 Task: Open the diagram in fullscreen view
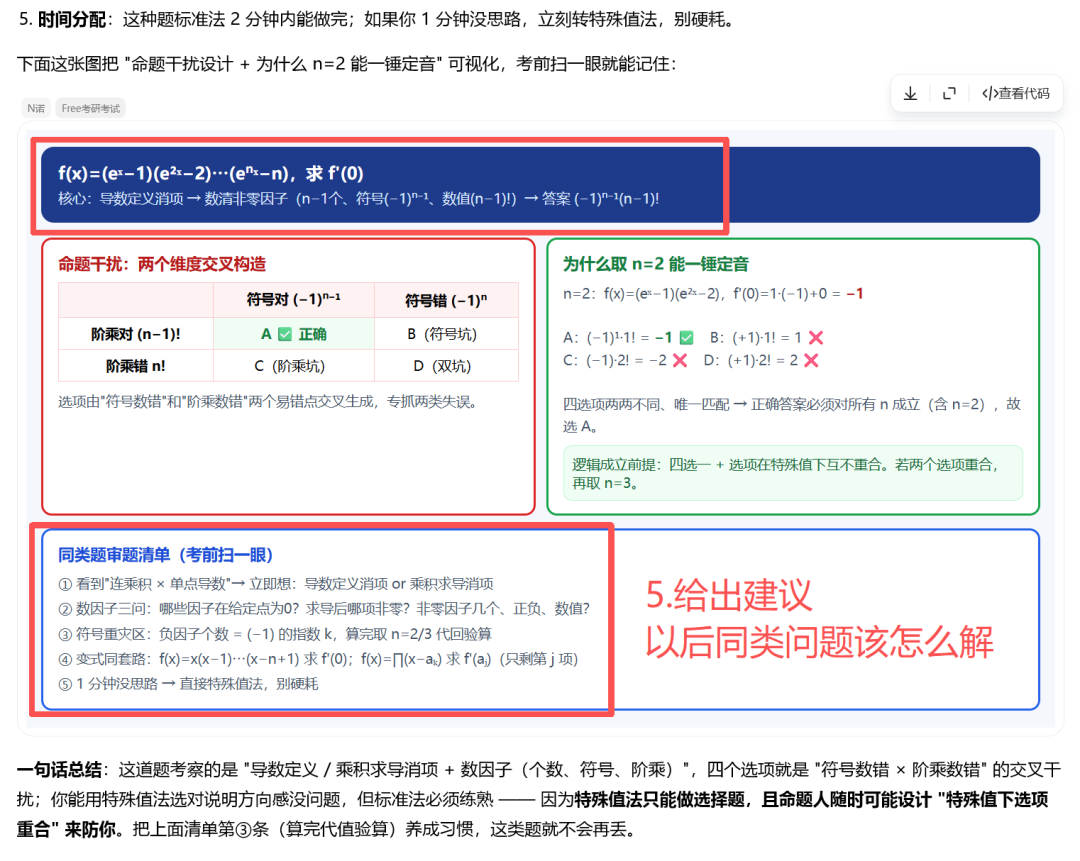949,94
